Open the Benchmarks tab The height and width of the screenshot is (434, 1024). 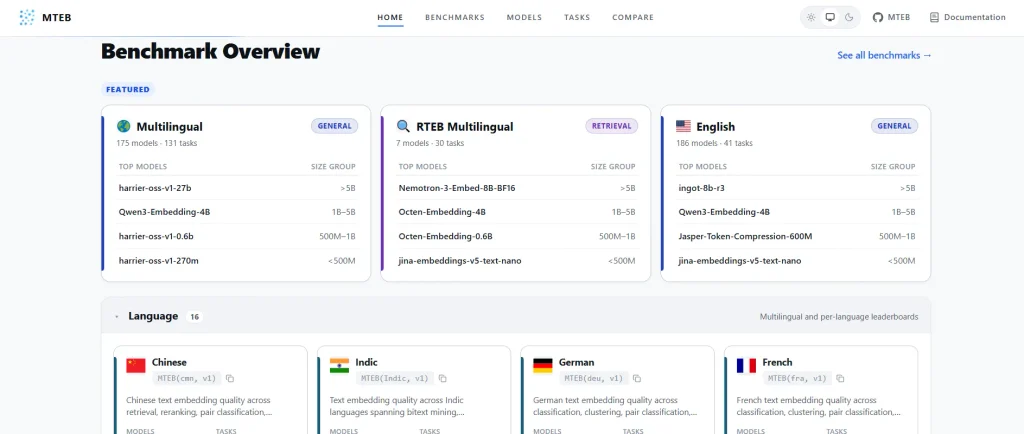pos(455,18)
